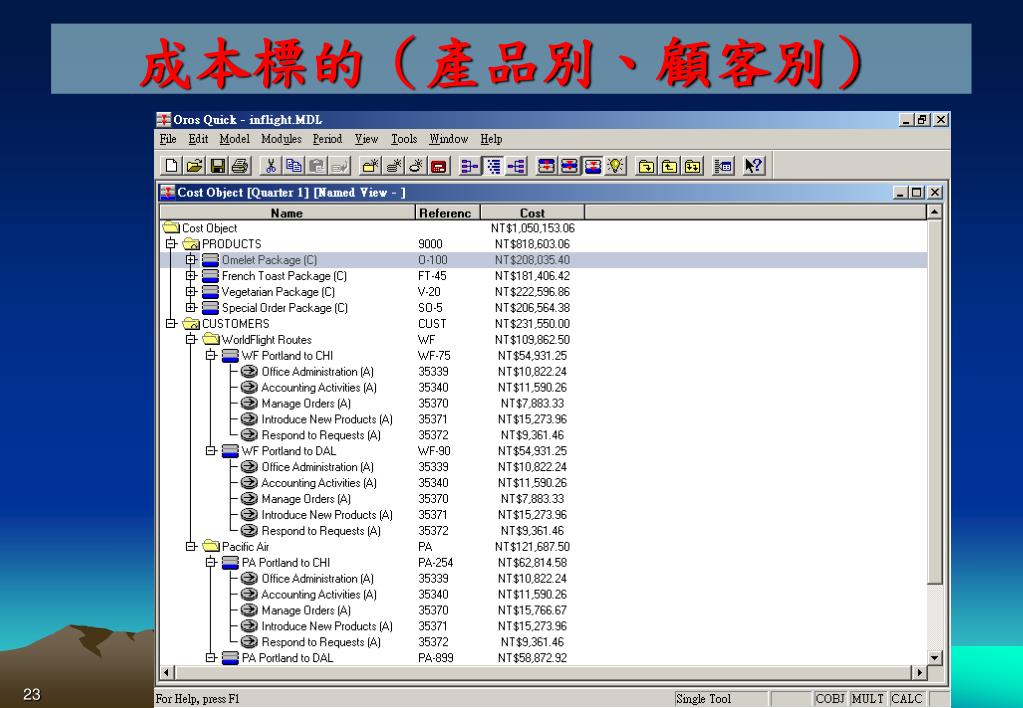
Task: Collapse the WF Portland to DAL node
Action: pyautogui.click(x=211, y=450)
